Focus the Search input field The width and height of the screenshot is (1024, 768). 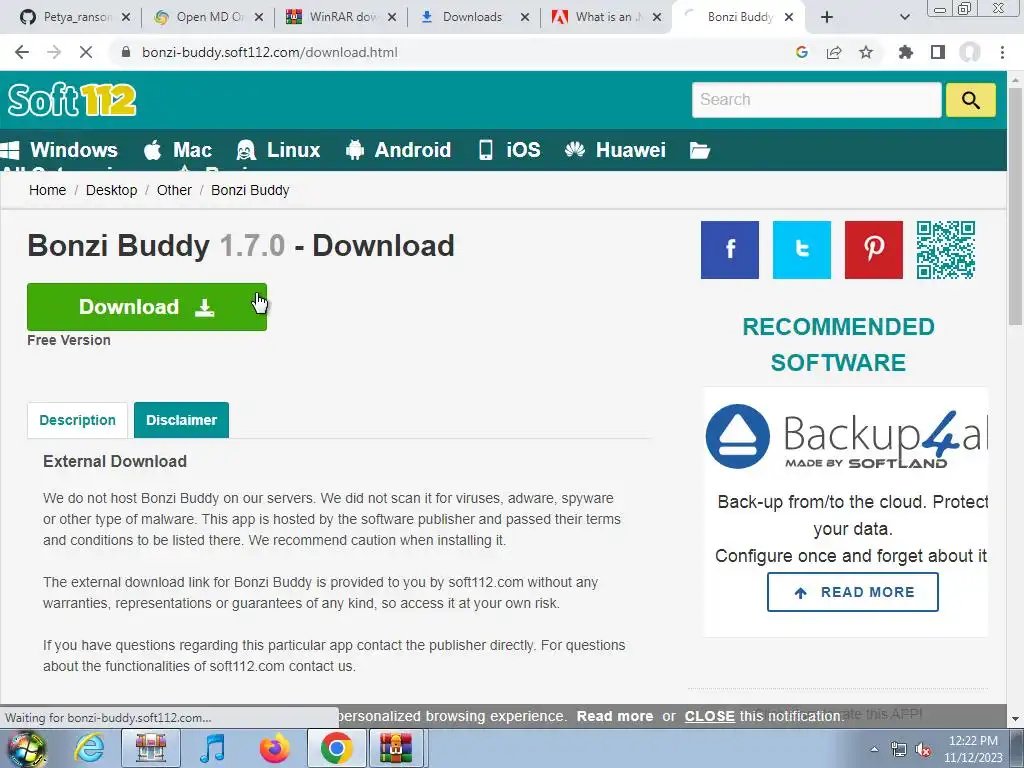tap(816, 100)
